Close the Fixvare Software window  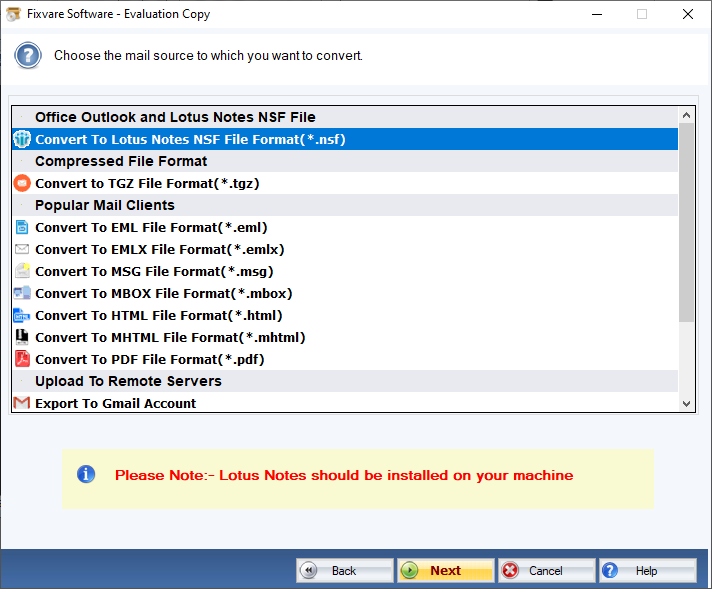click(x=688, y=14)
